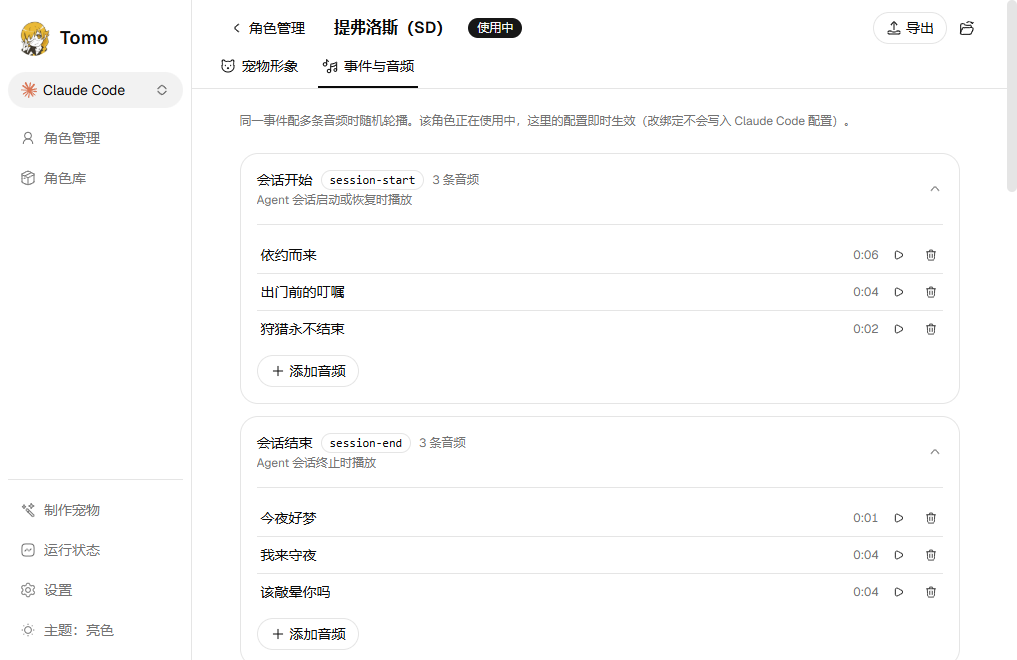Viewport: 1017px width, 660px height.
Task: Open folder icon next to 导出
Action: coord(967,28)
